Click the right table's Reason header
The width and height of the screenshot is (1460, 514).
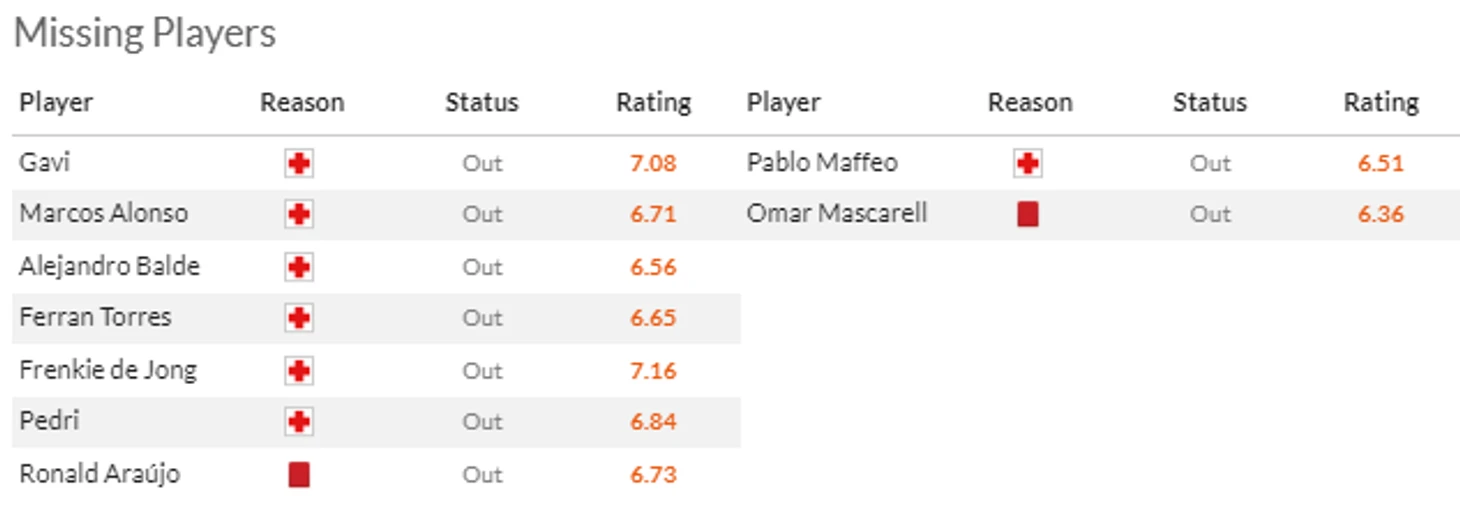[1030, 102]
